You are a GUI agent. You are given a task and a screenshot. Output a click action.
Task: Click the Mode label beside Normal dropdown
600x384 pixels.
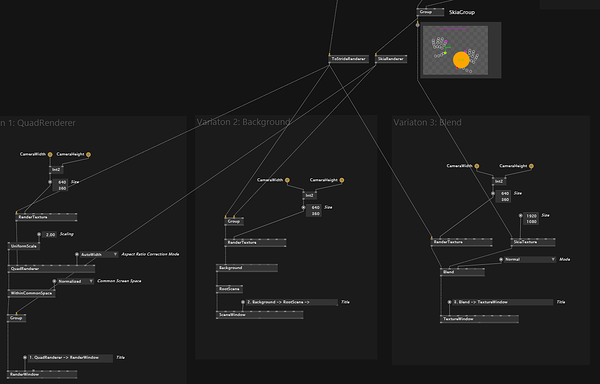point(564,259)
